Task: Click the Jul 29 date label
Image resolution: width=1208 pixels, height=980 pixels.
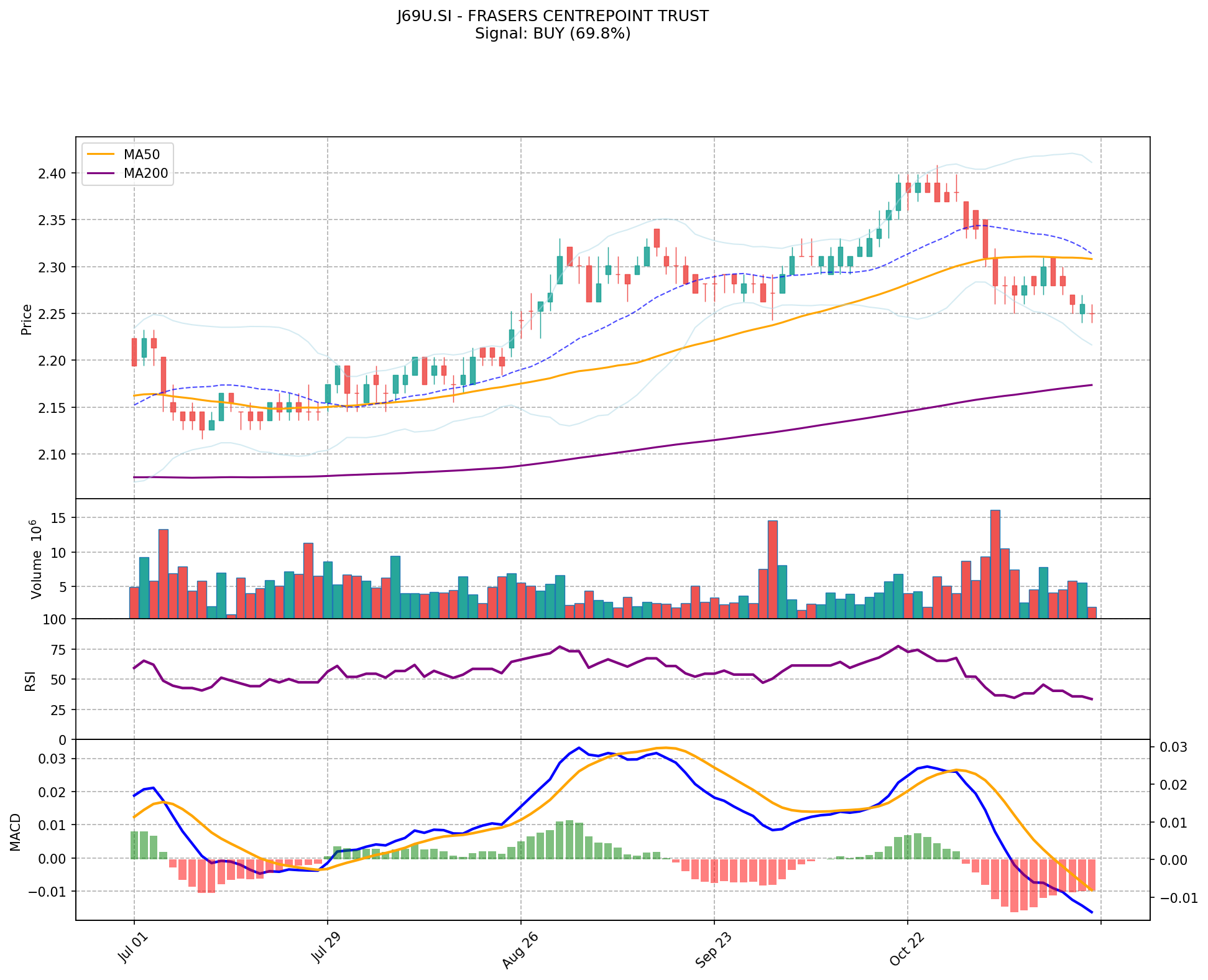Action: (325, 948)
